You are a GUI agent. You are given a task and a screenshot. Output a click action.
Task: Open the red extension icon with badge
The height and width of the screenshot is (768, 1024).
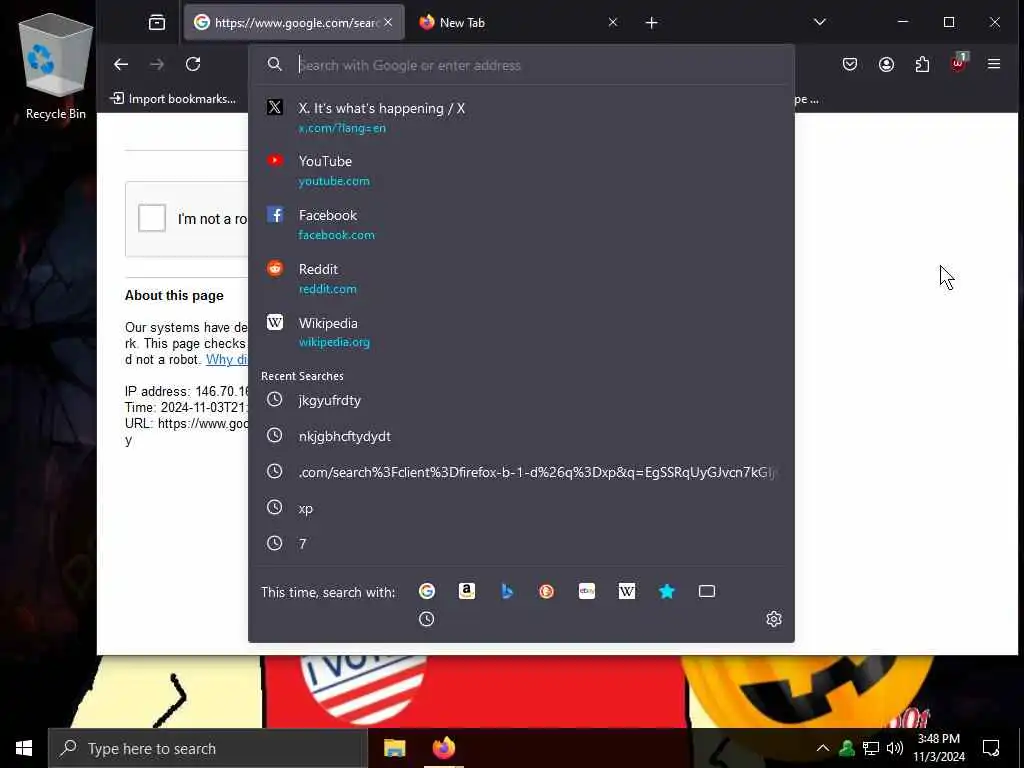pos(958,63)
